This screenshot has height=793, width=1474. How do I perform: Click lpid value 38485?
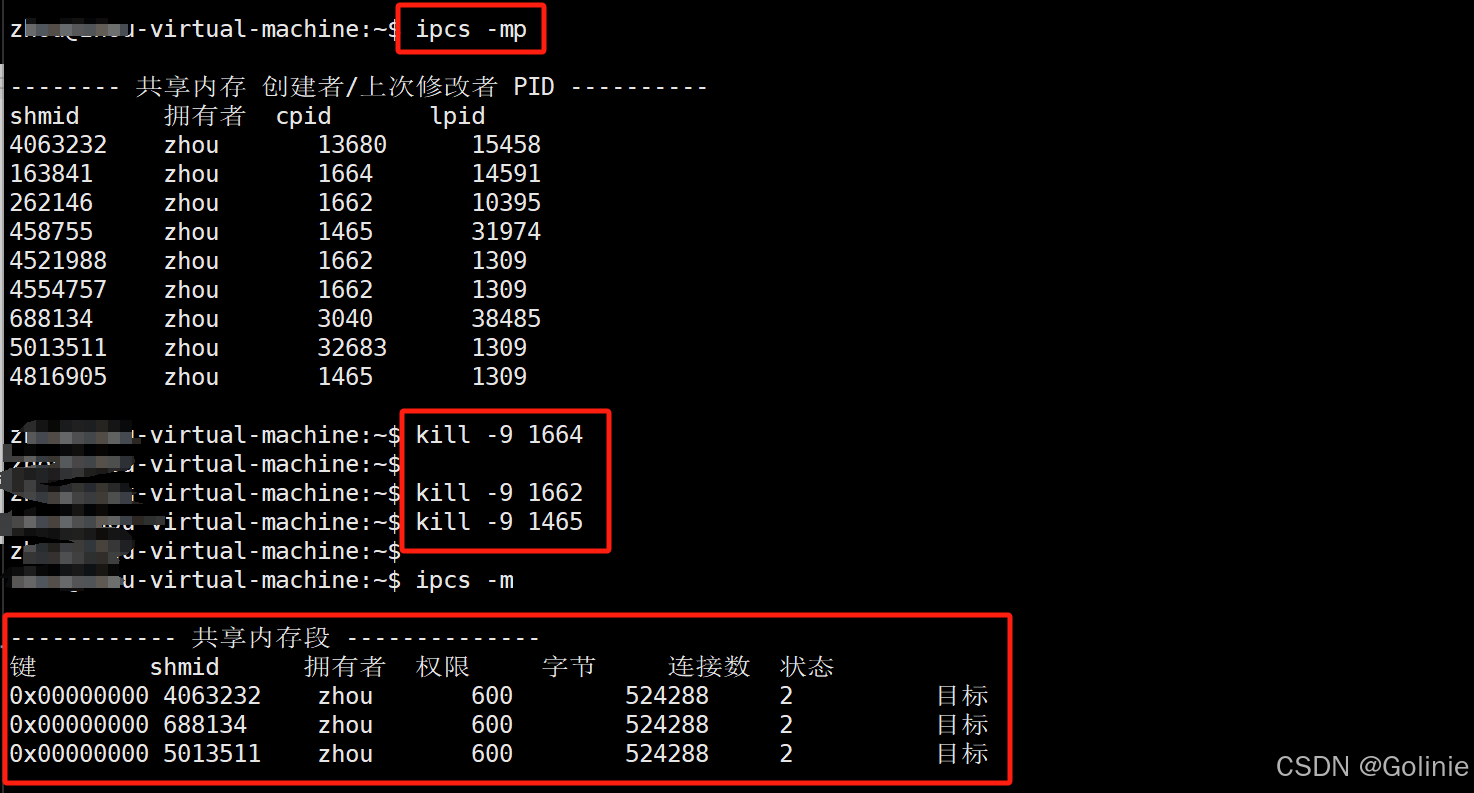pyautogui.click(x=506, y=319)
